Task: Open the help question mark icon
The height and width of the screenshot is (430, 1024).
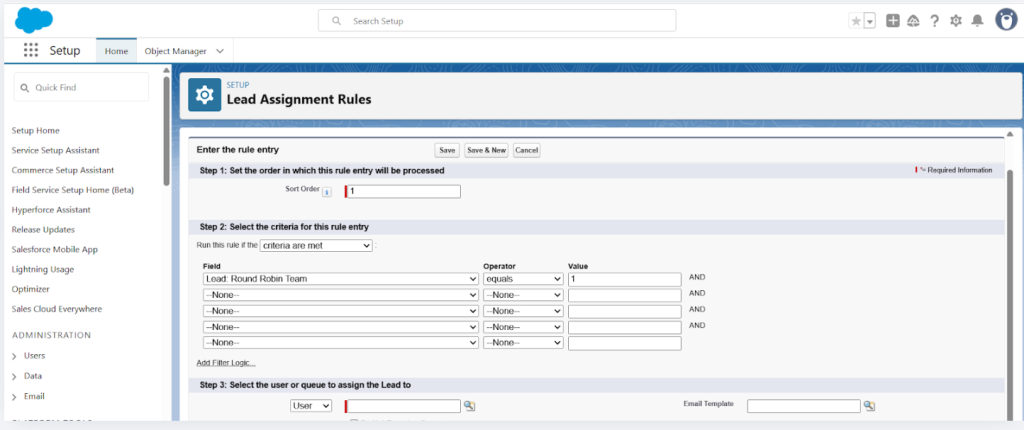Action: (x=935, y=21)
